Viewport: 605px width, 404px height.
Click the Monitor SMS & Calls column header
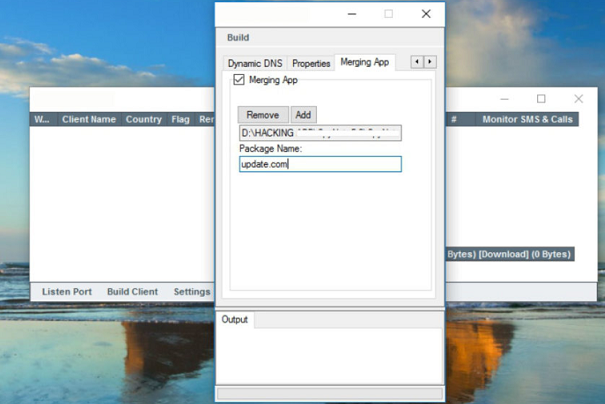pyautogui.click(x=527, y=119)
